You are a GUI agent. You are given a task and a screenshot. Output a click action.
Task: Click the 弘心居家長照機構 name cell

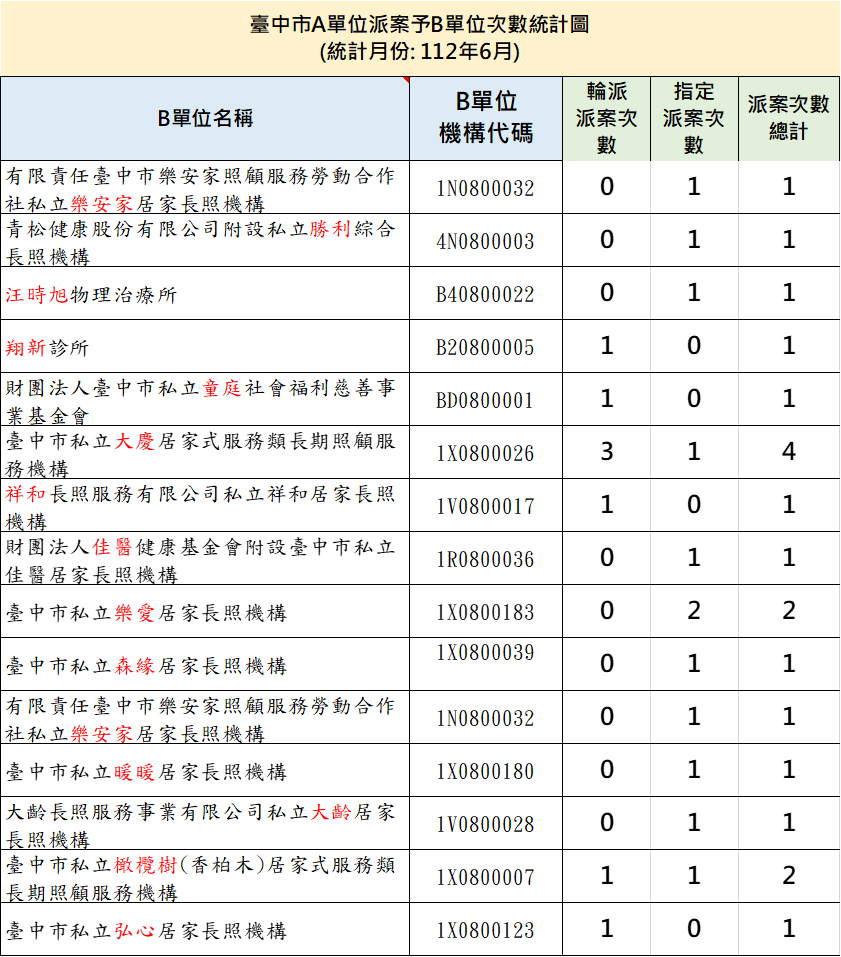click(205, 930)
